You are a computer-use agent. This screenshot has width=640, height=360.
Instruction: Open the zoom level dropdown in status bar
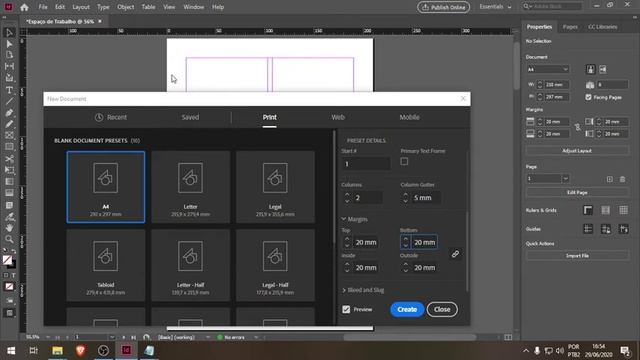coord(47,337)
